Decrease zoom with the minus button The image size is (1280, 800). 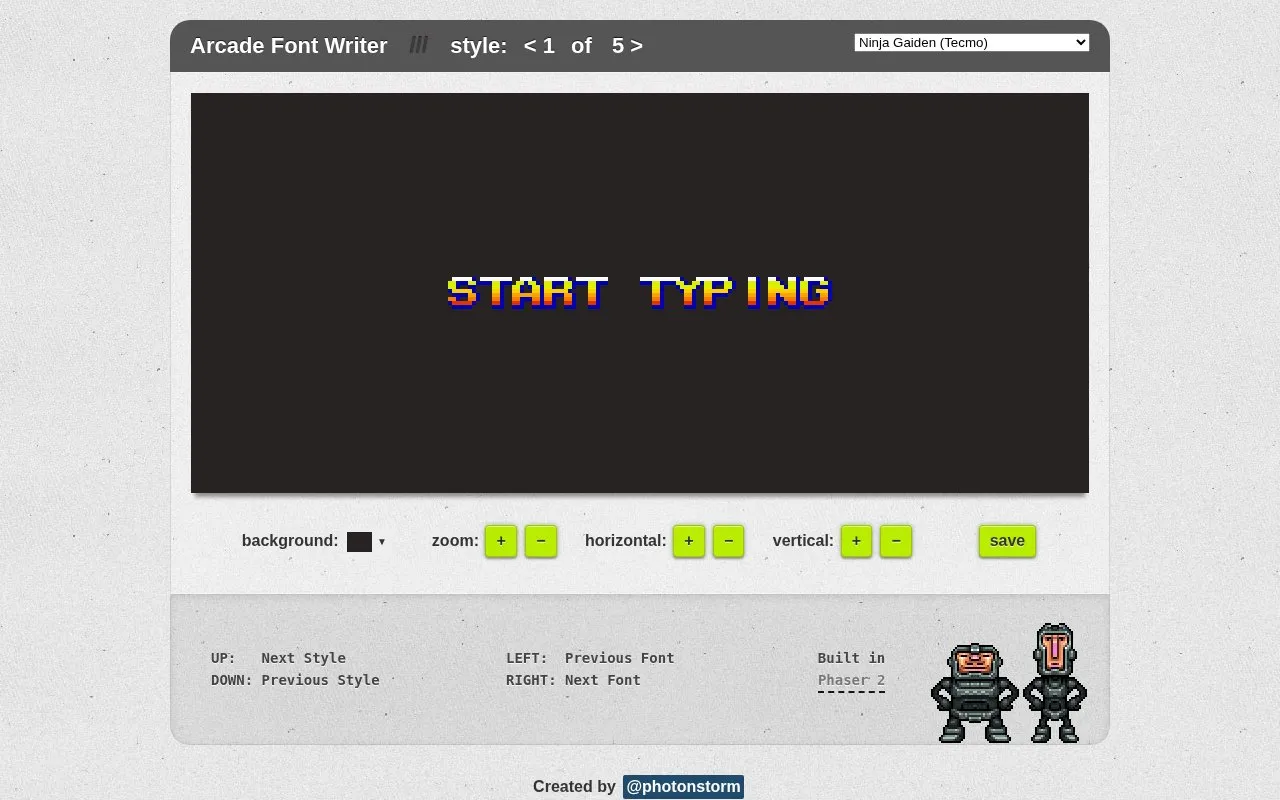pos(541,541)
